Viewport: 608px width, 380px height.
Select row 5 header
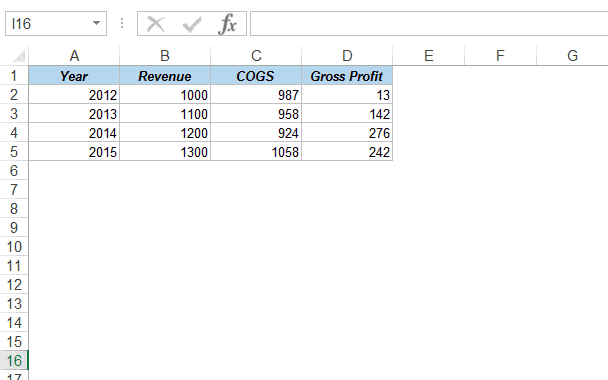coord(14,152)
